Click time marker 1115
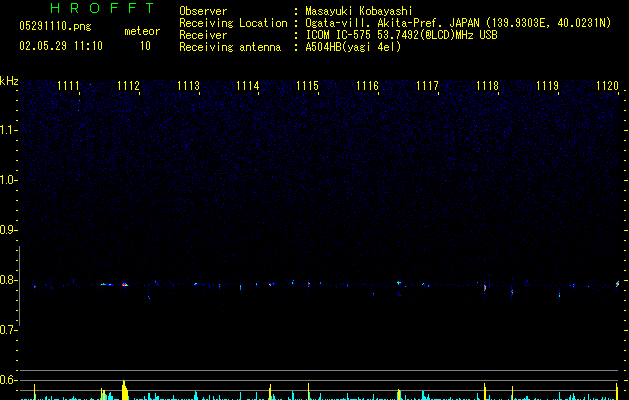 point(308,86)
